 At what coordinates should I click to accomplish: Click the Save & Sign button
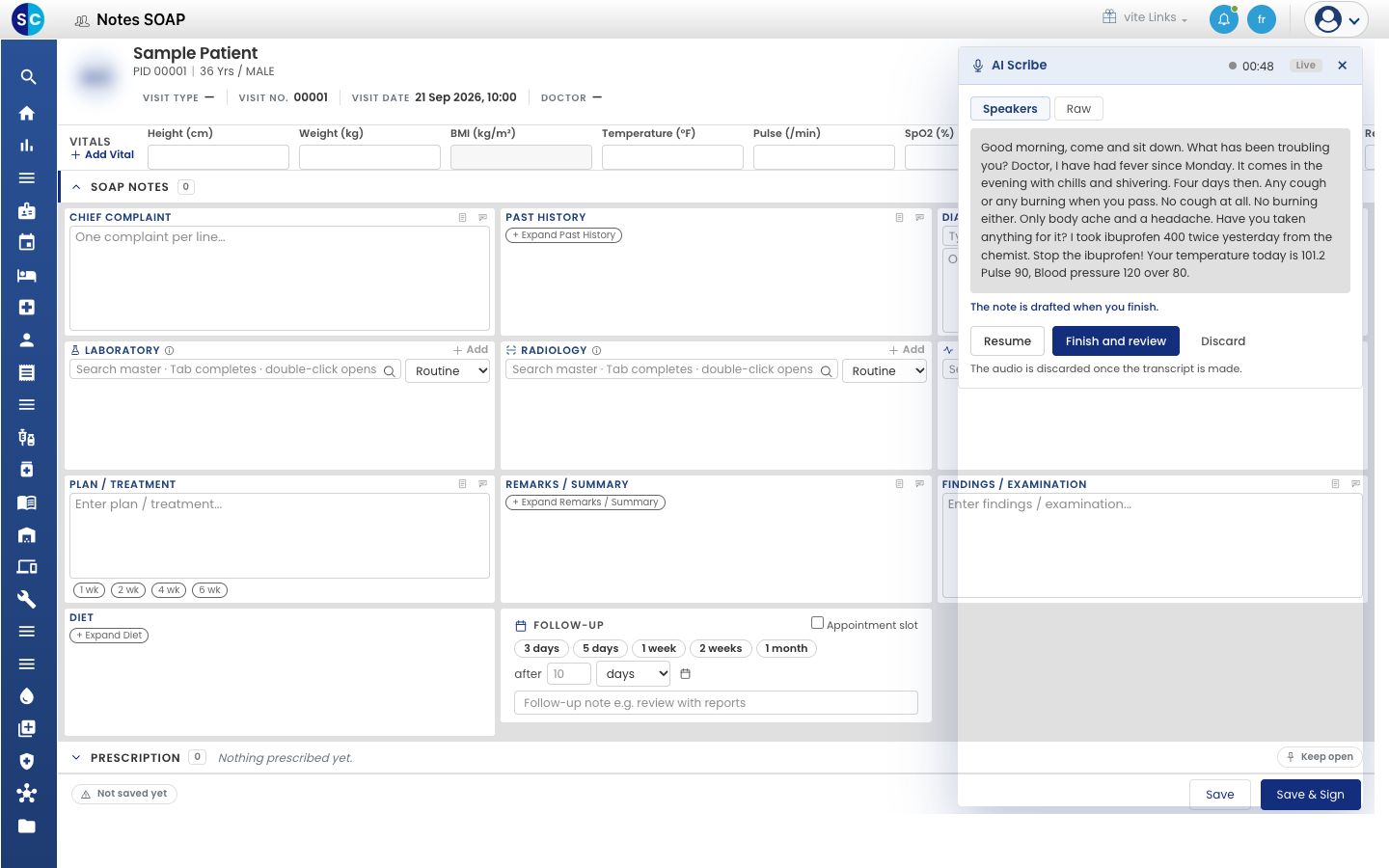click(x=1310, y=795)
